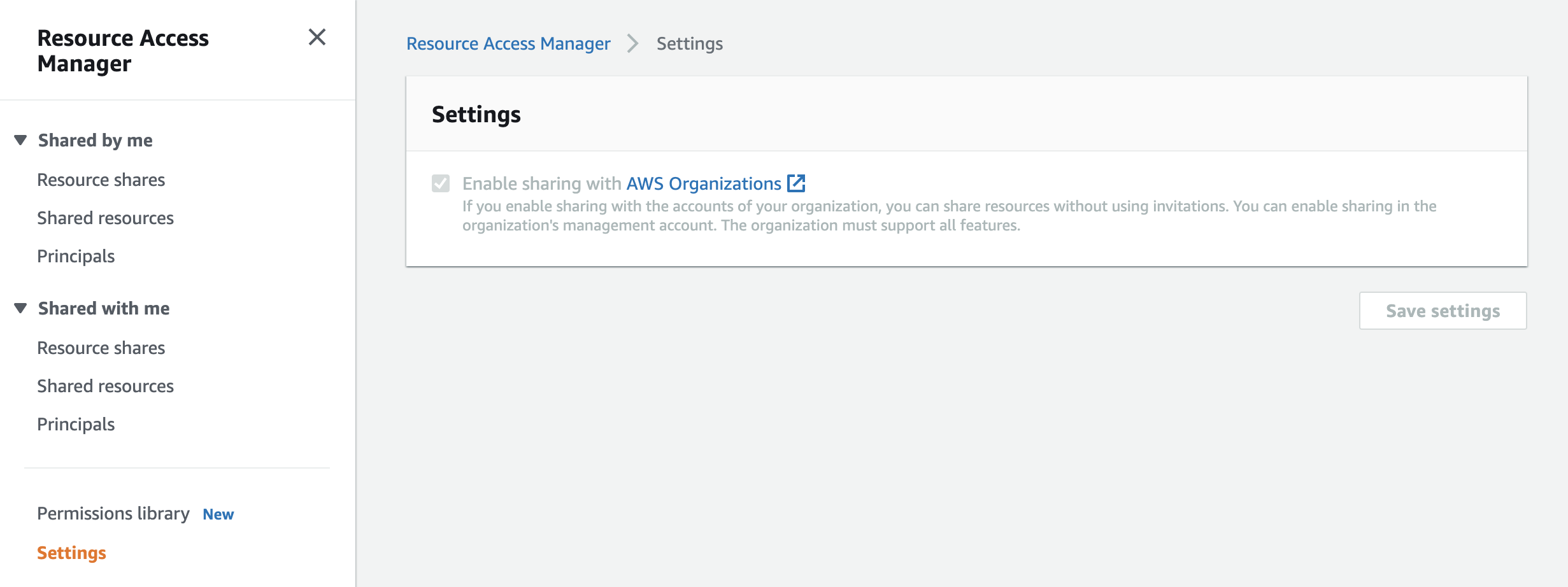Click the New badge beside Permissions library
This screenshot has width=1568, height=587.
218,514
